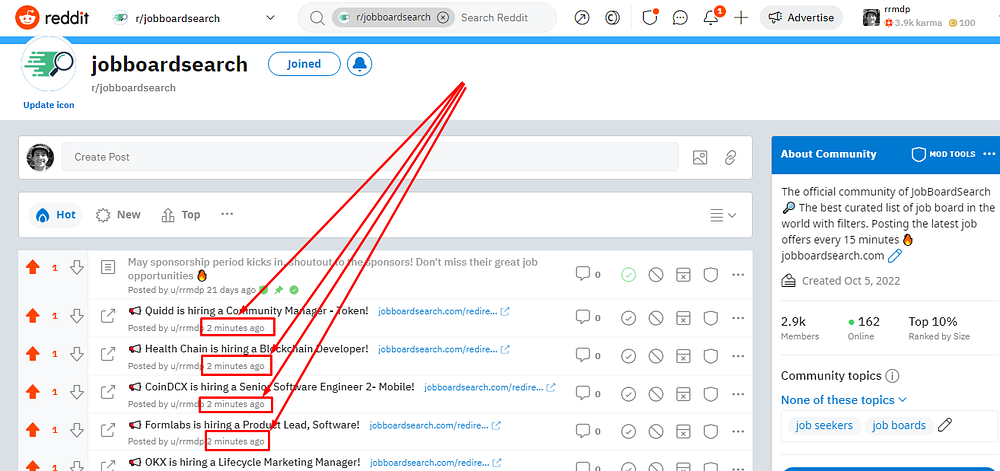Remove the Quidd post with ban icon

[656, 317]
